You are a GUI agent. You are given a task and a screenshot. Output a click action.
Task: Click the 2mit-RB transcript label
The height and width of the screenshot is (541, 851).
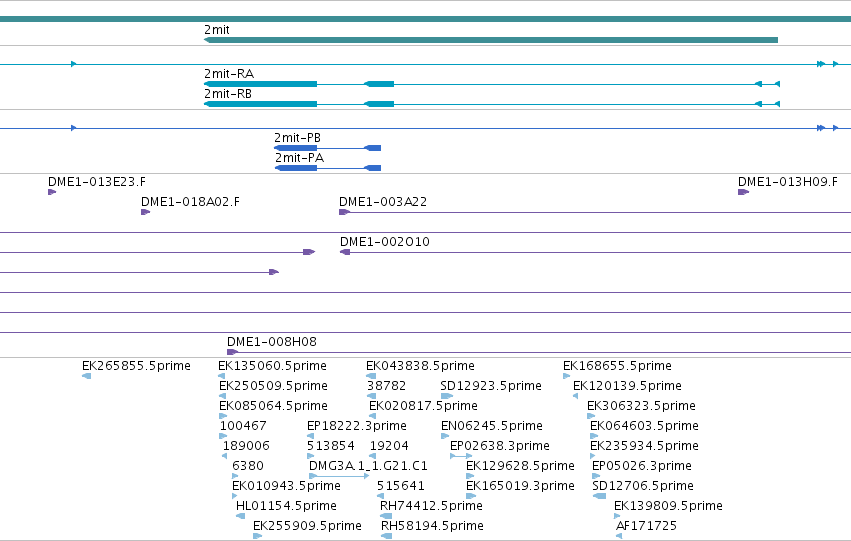[227, 94]
